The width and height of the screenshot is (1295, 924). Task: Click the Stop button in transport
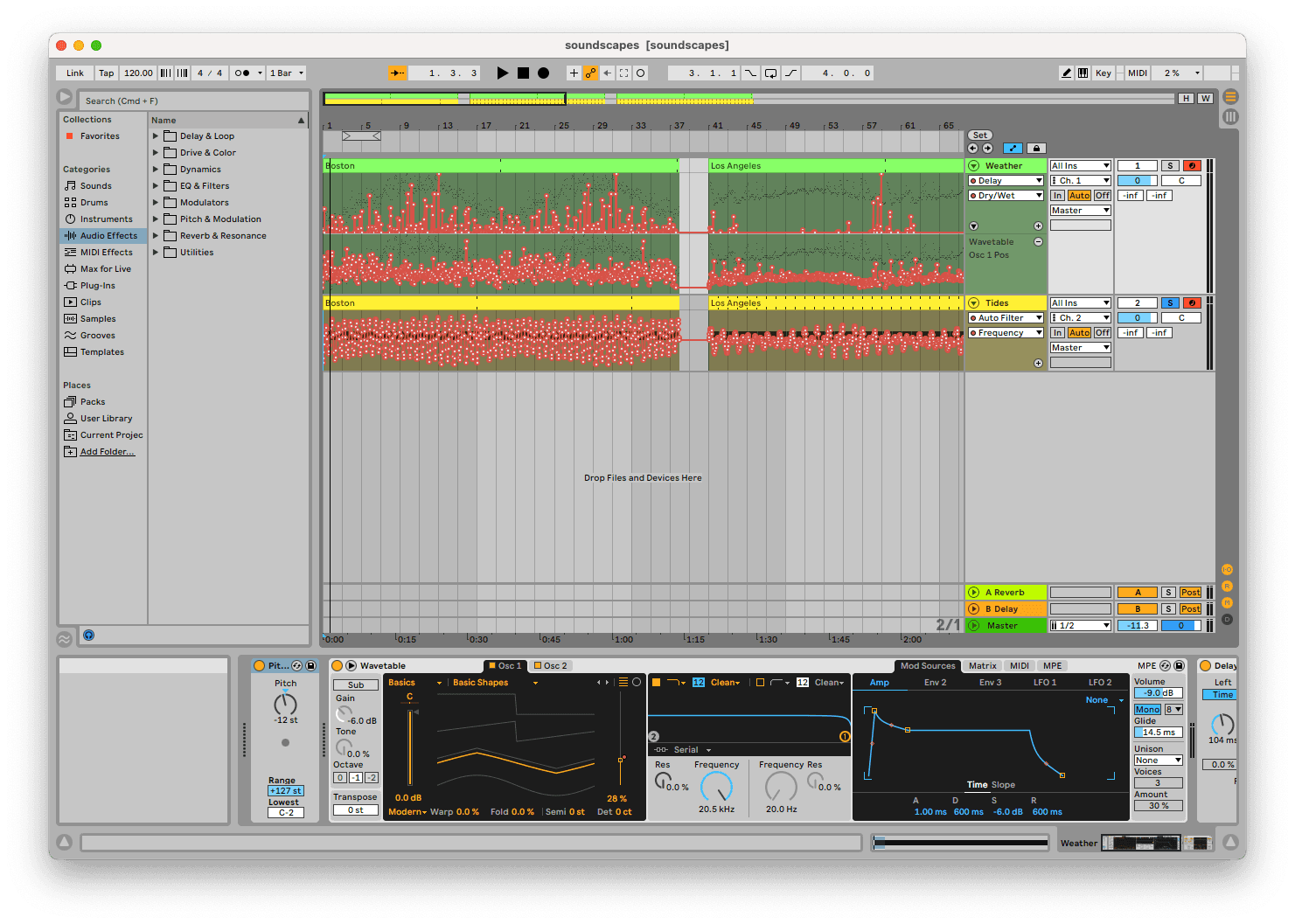(523, 73)
